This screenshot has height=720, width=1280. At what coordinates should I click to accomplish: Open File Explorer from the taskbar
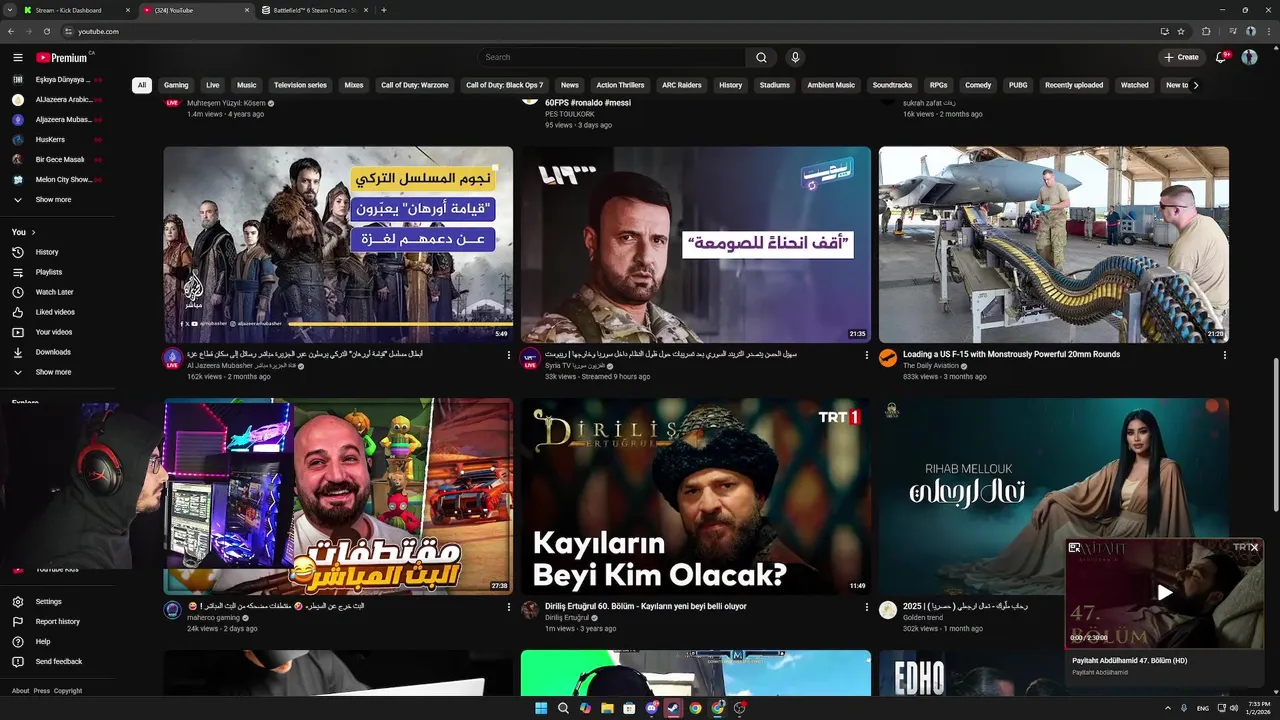pyautogui.click(x=607, y=708)
